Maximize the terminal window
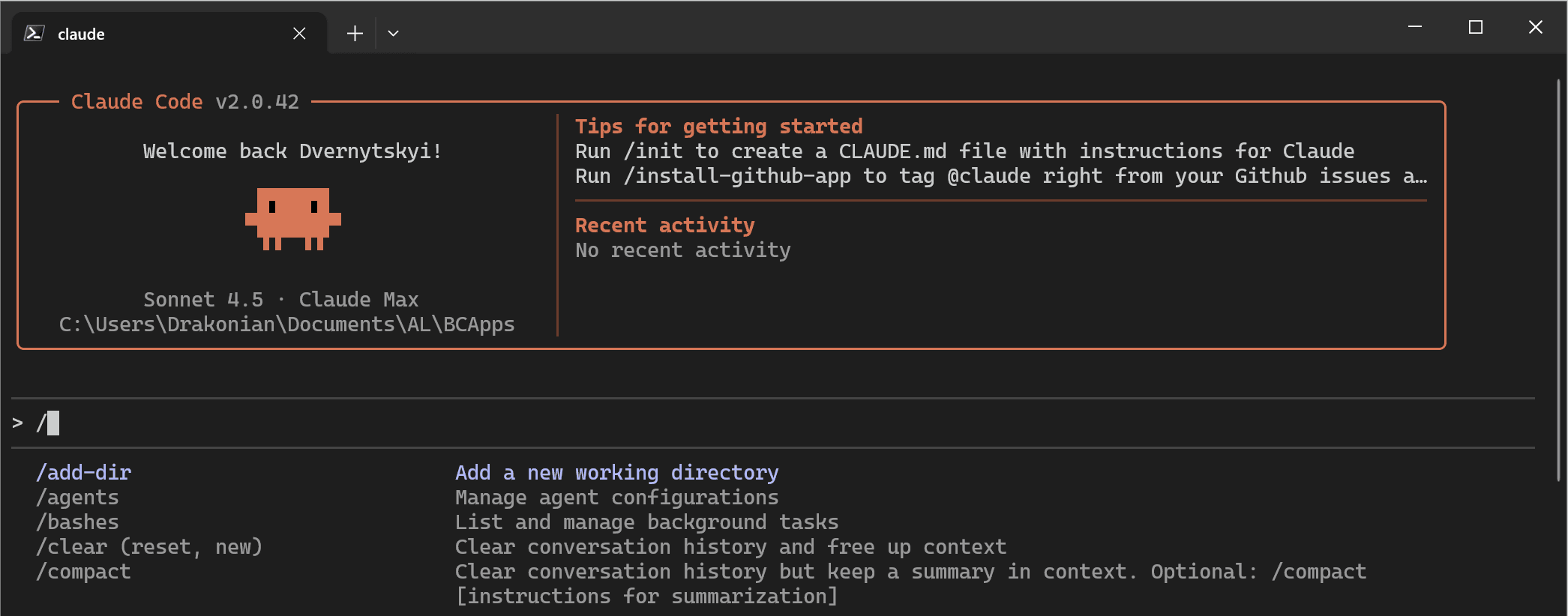 (x=1475, y=28)
